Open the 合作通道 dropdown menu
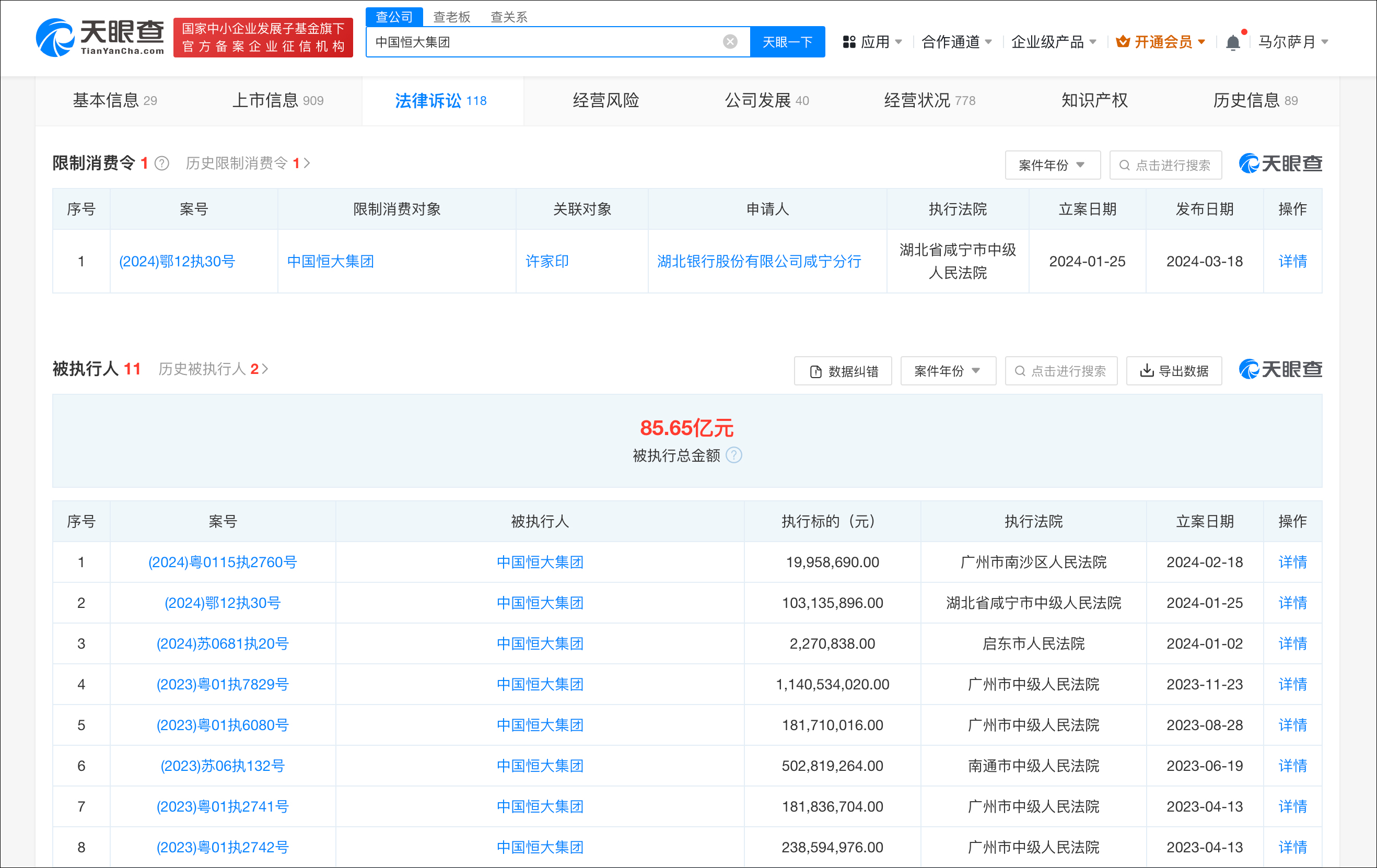1377x868 pixels. [956, 42]
